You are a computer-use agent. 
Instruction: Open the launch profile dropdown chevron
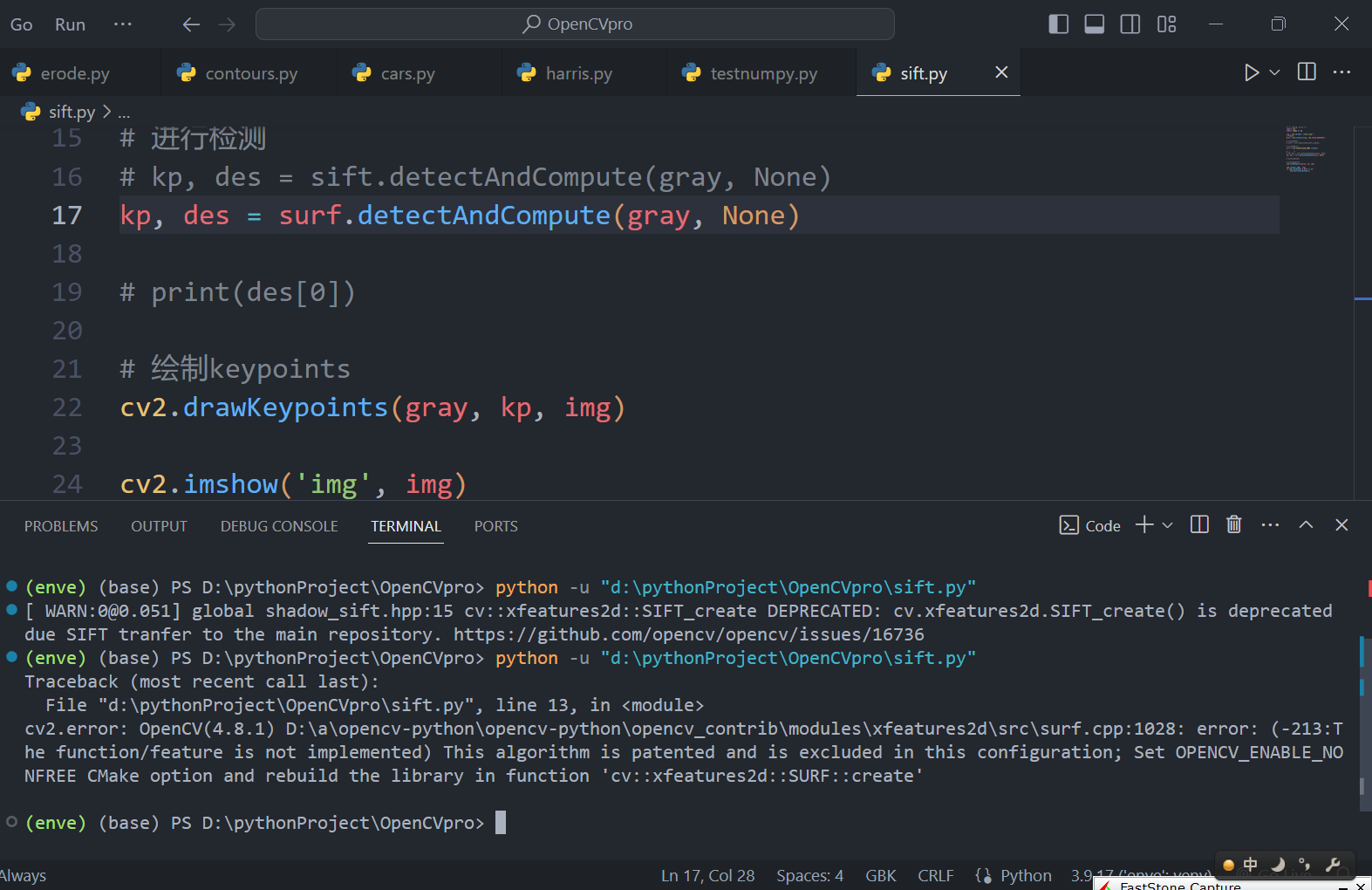[1167, 525]
